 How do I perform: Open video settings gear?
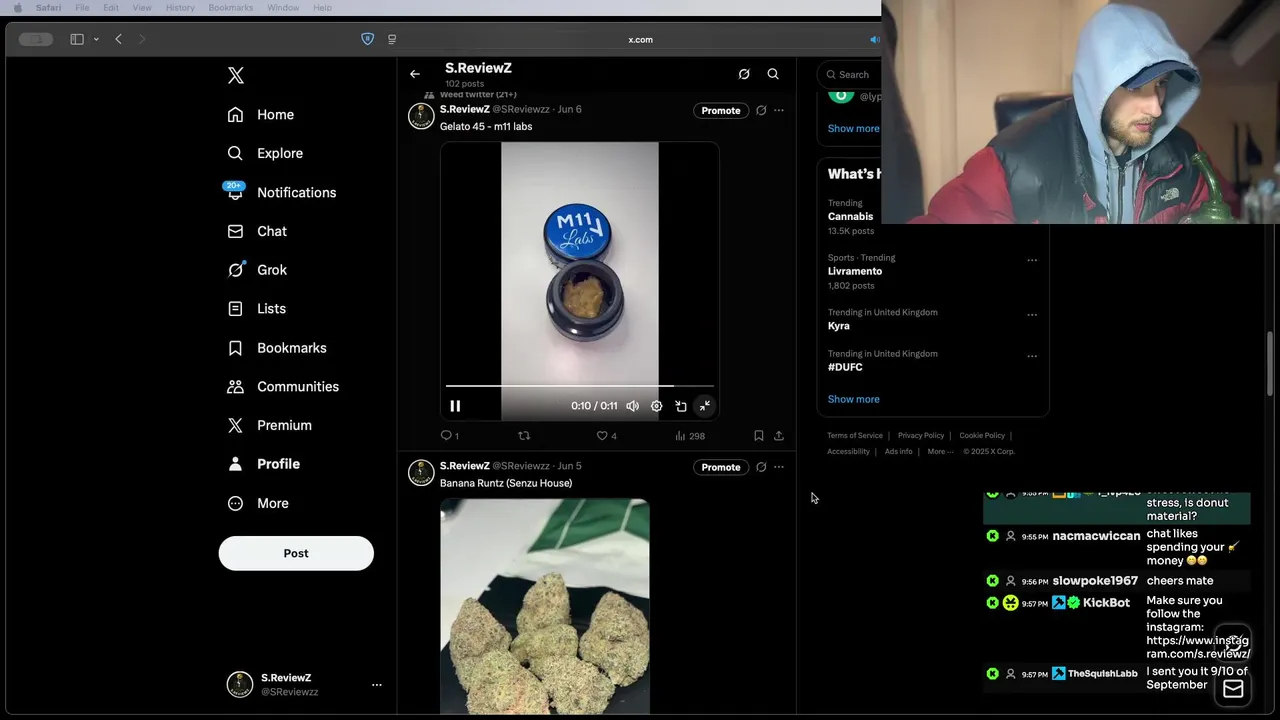[x=656, y=406]
